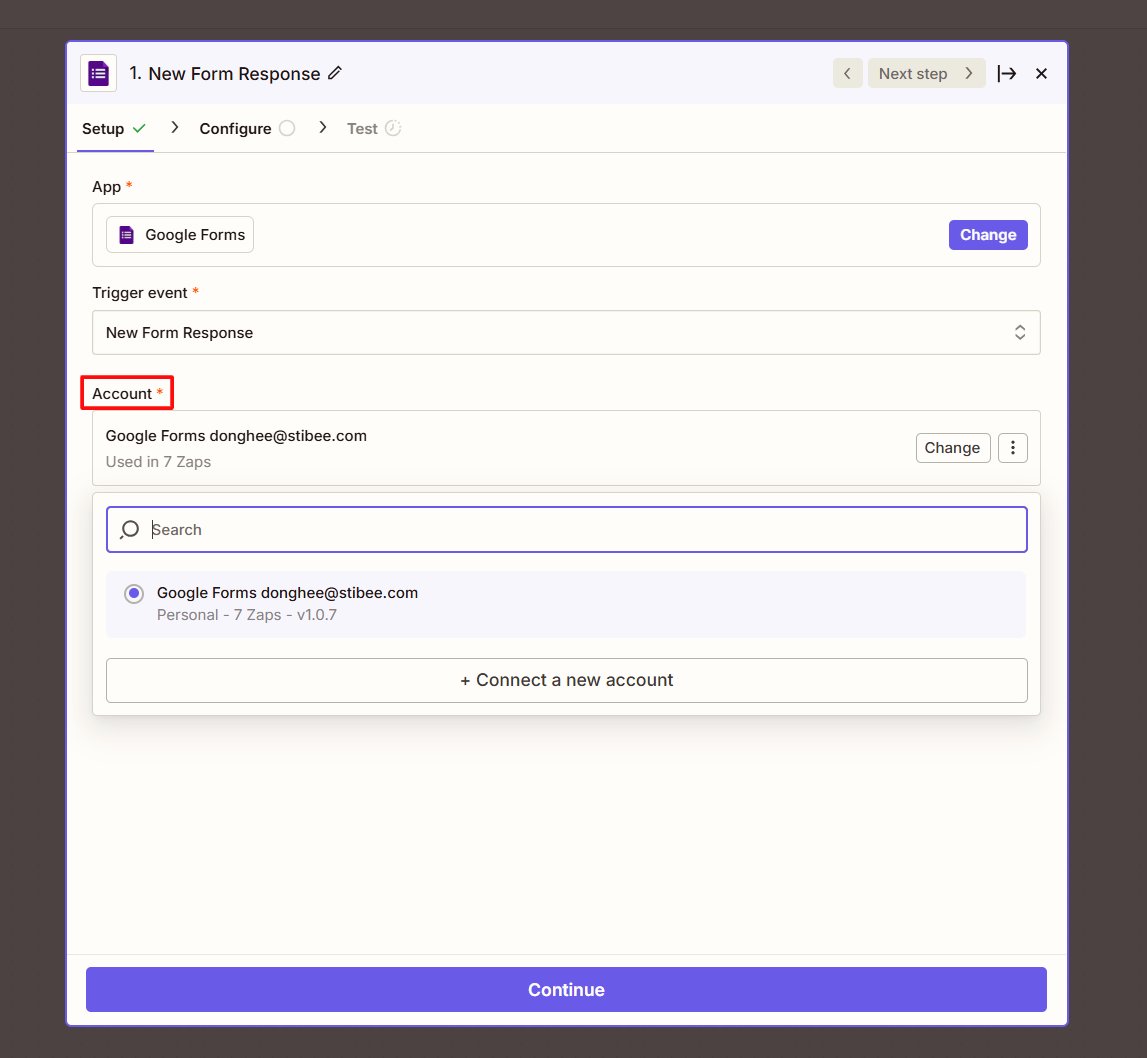Viewport: 1147px width, 1058px height.
Task: Click the Google Forms app chip
Action: [180, 235]
